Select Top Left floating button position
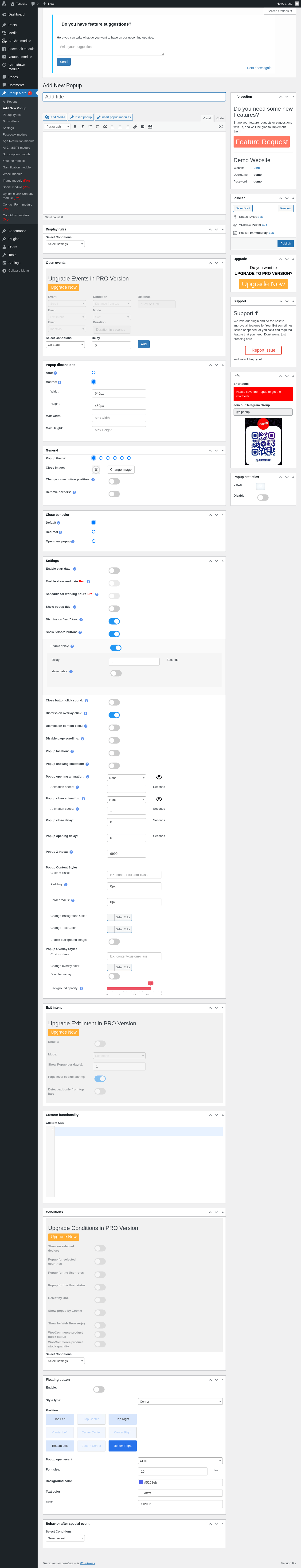The image size is (301, 1568). click(60, 1419)
